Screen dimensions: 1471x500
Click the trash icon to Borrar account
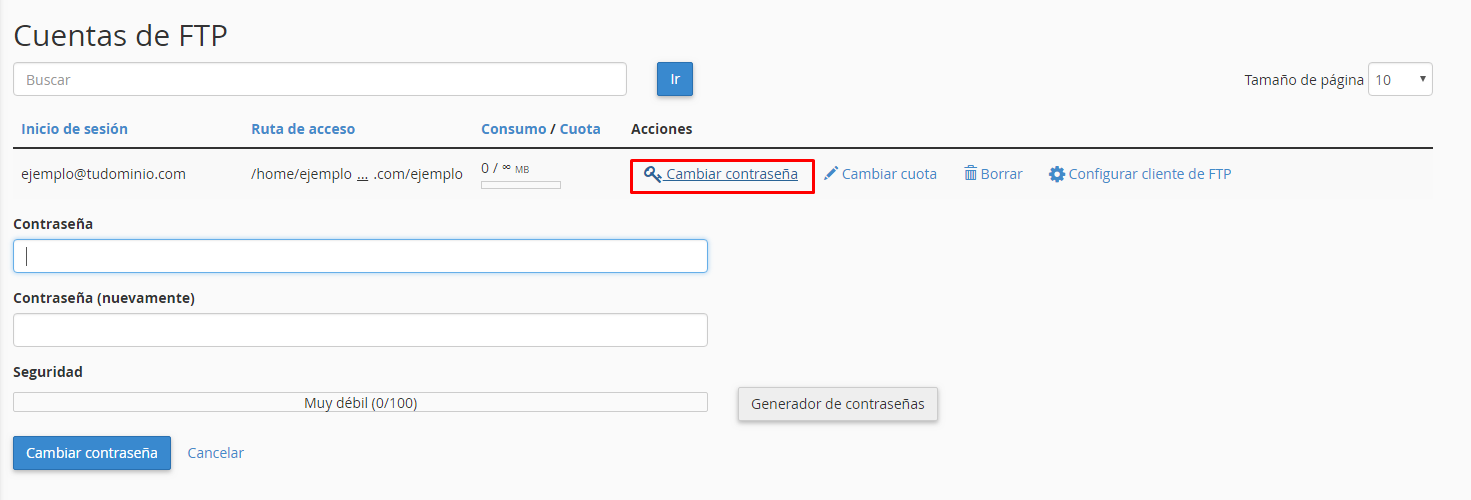pyautogui.click(x=970, y=174)
